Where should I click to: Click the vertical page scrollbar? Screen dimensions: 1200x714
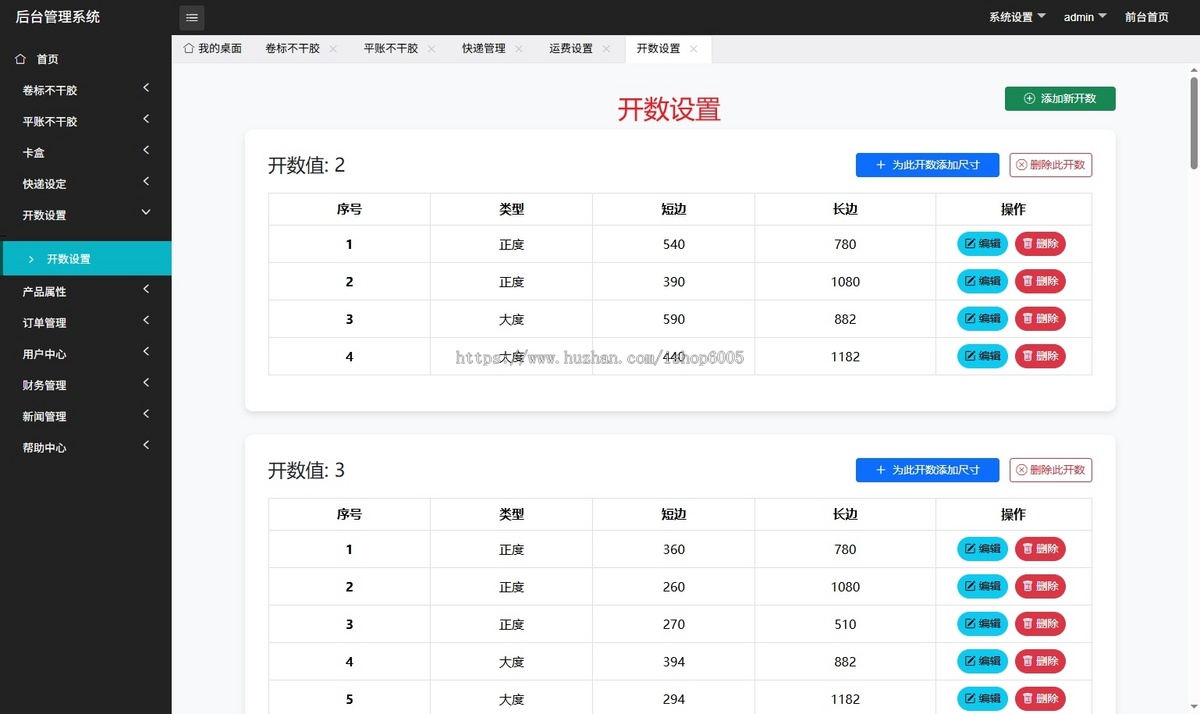(1193, 122)
